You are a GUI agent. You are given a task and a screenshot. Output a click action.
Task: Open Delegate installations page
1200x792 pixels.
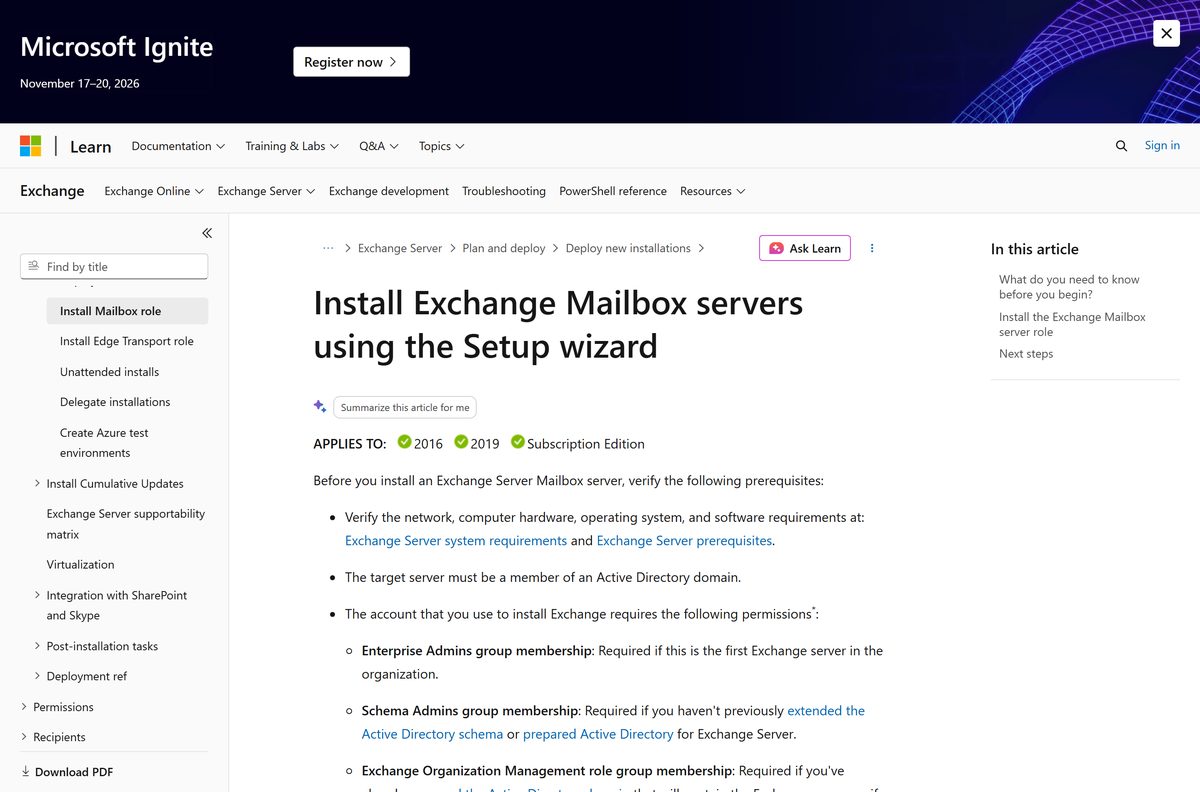click(x=115, y=402)
